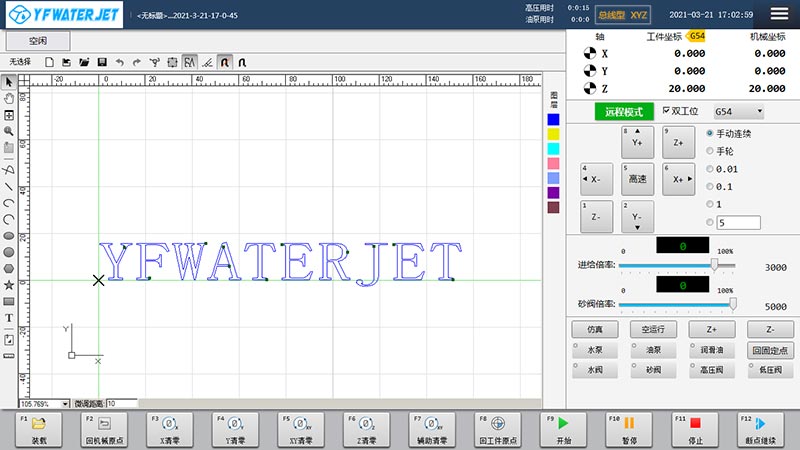Select the straight line drawing tool
This screenshot has width=800, height=450.
tap(9, 187)
